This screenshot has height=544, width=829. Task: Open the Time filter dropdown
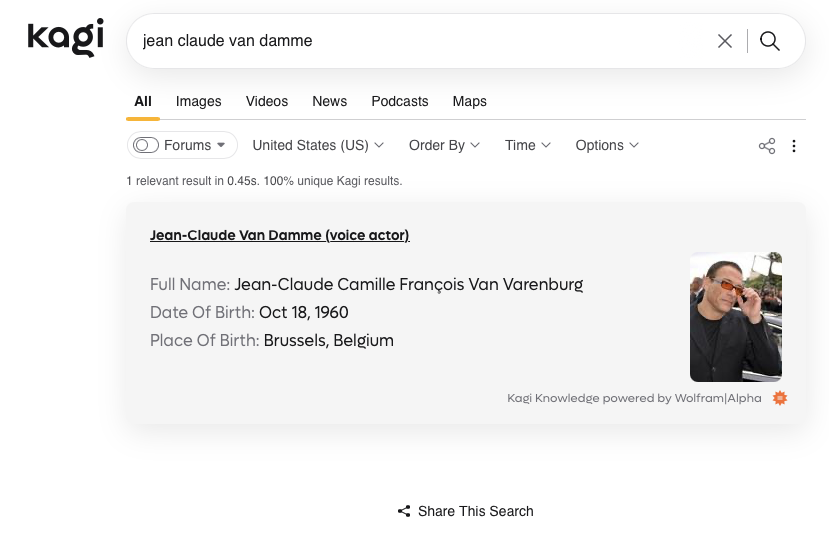coord(528,145)
